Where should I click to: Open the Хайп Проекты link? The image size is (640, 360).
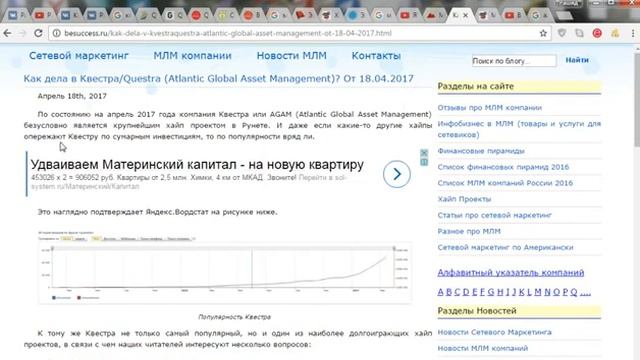[464, 199]
